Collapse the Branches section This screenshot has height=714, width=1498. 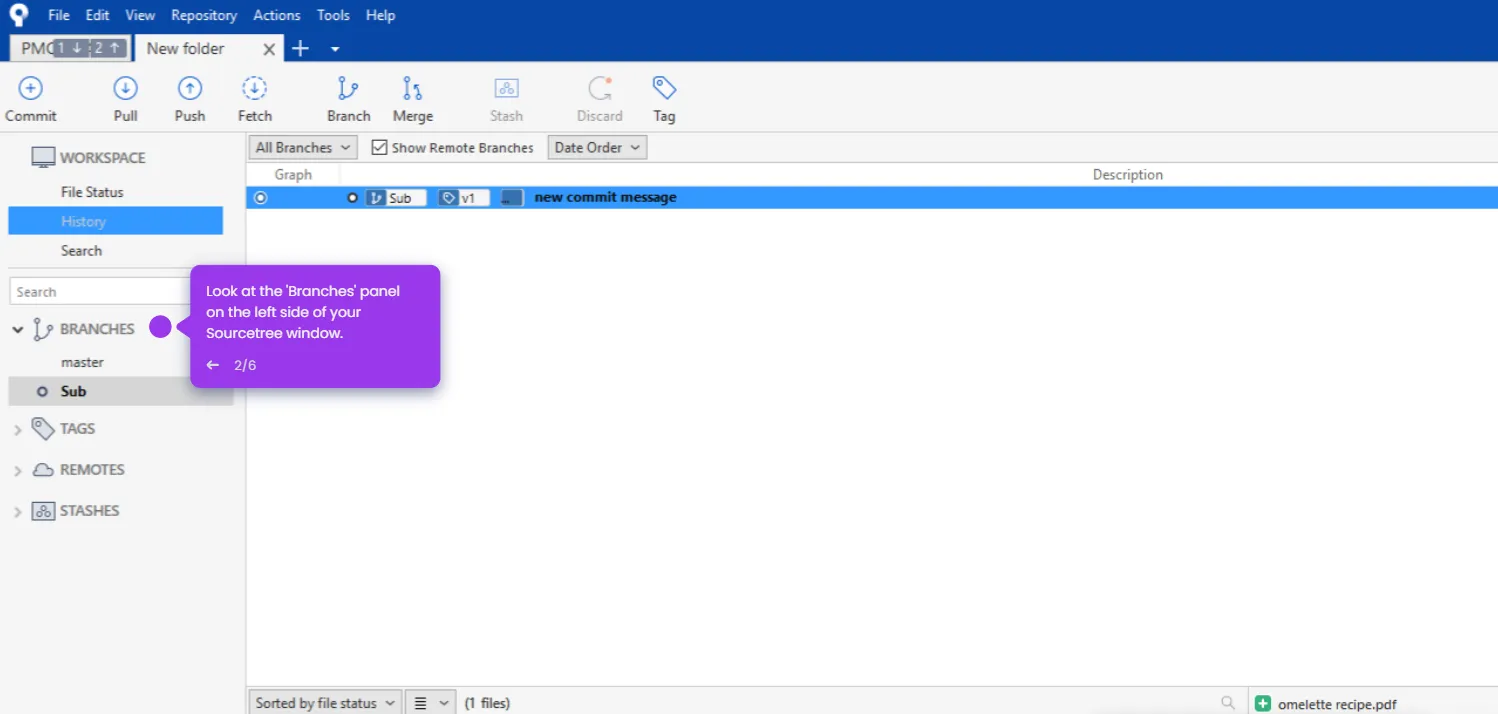point(17,329)
